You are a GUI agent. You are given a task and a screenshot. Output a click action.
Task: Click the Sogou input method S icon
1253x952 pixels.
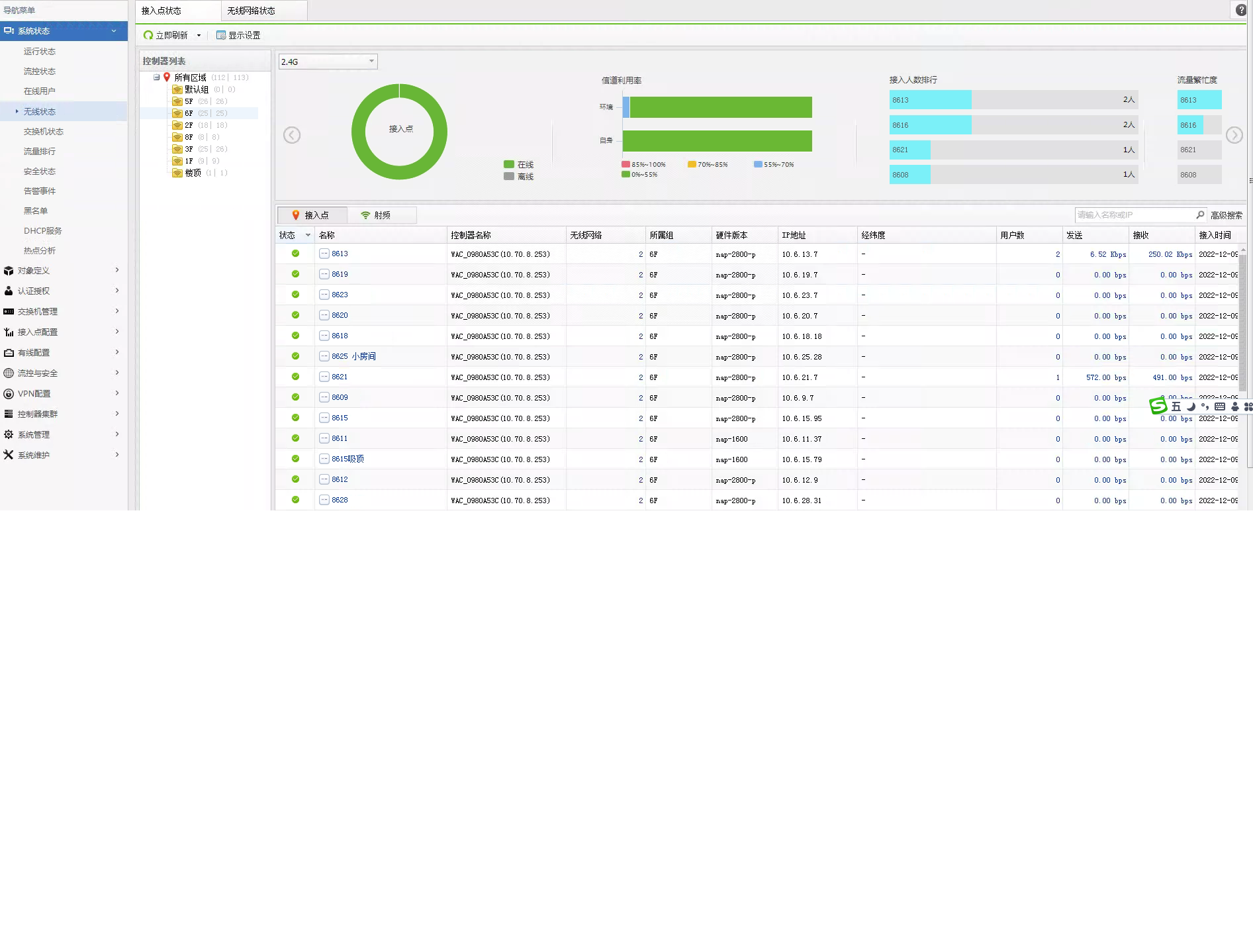pos(1158,406)
